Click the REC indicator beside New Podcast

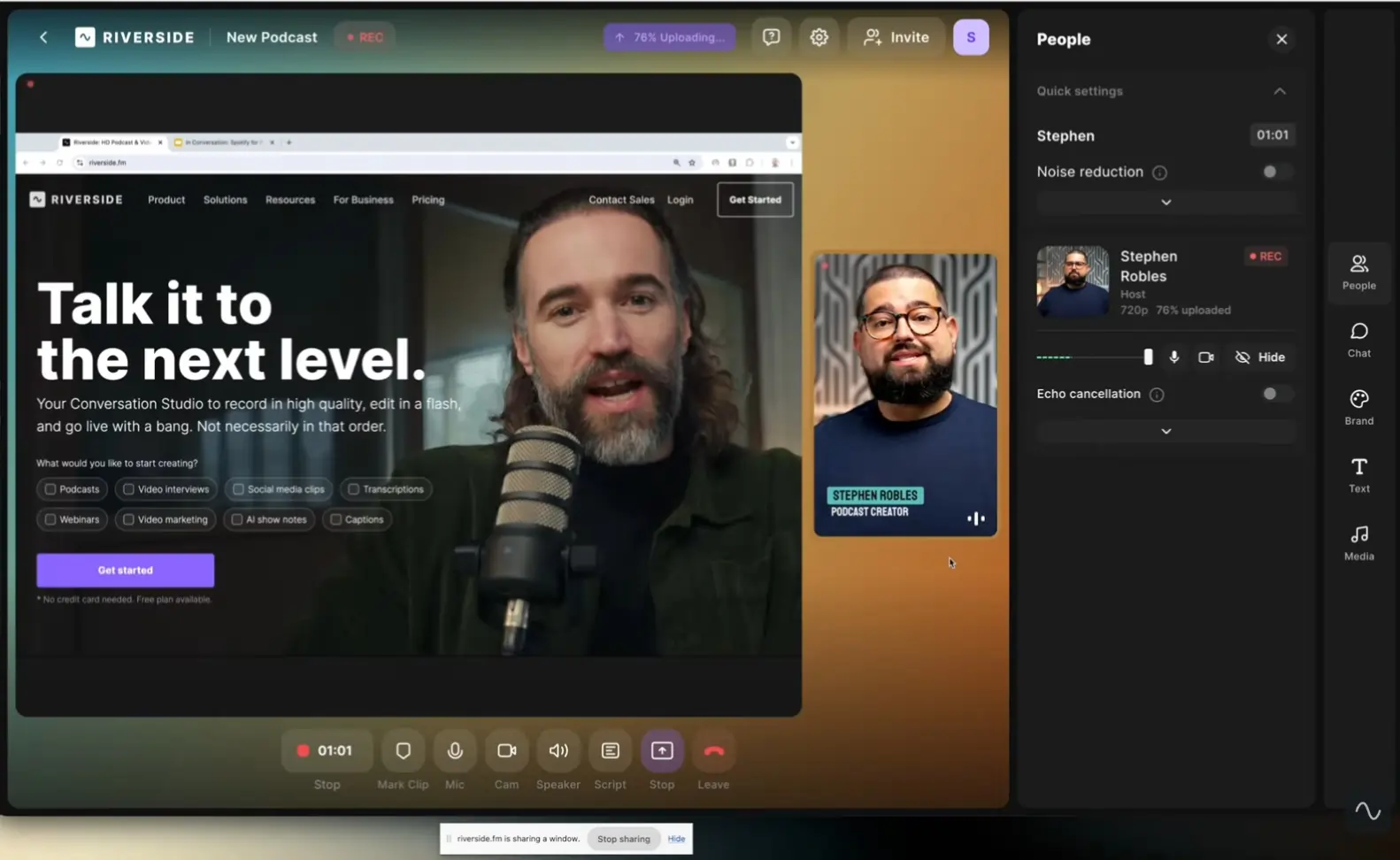coord(365,37)
